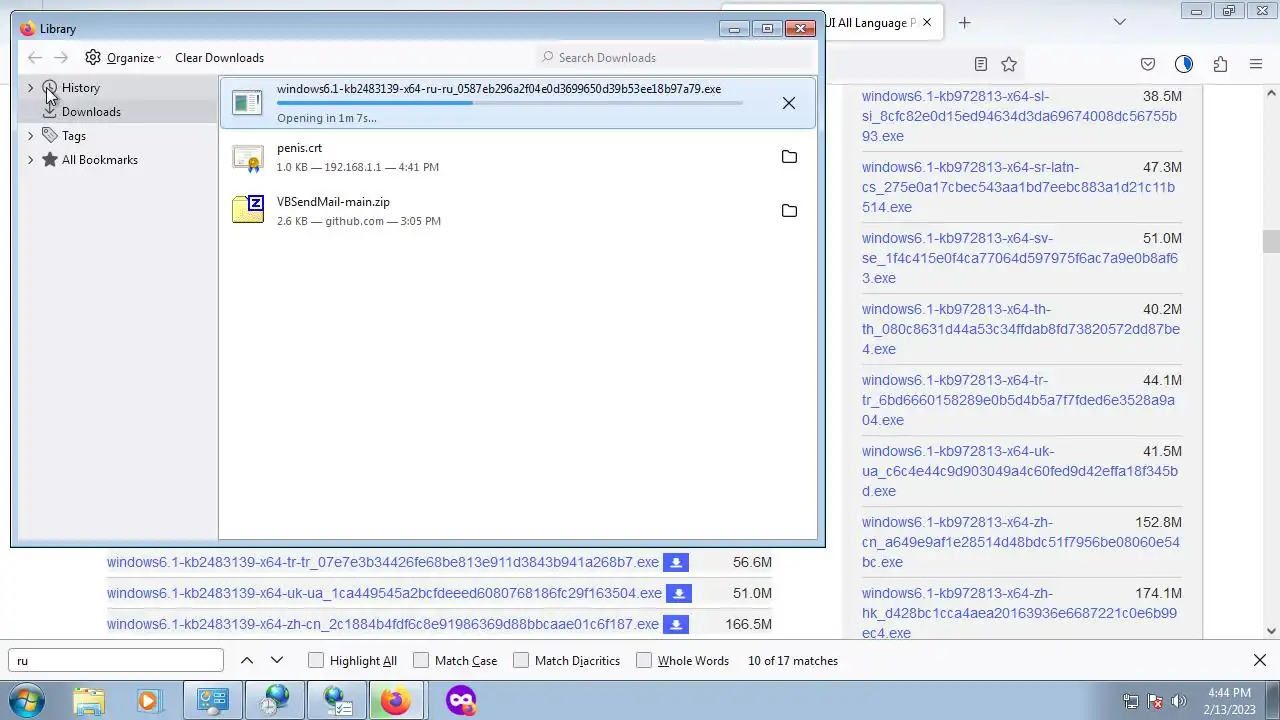
Task: Click the find bar text field
Action: pyautogui.click(x=116, y=660)
